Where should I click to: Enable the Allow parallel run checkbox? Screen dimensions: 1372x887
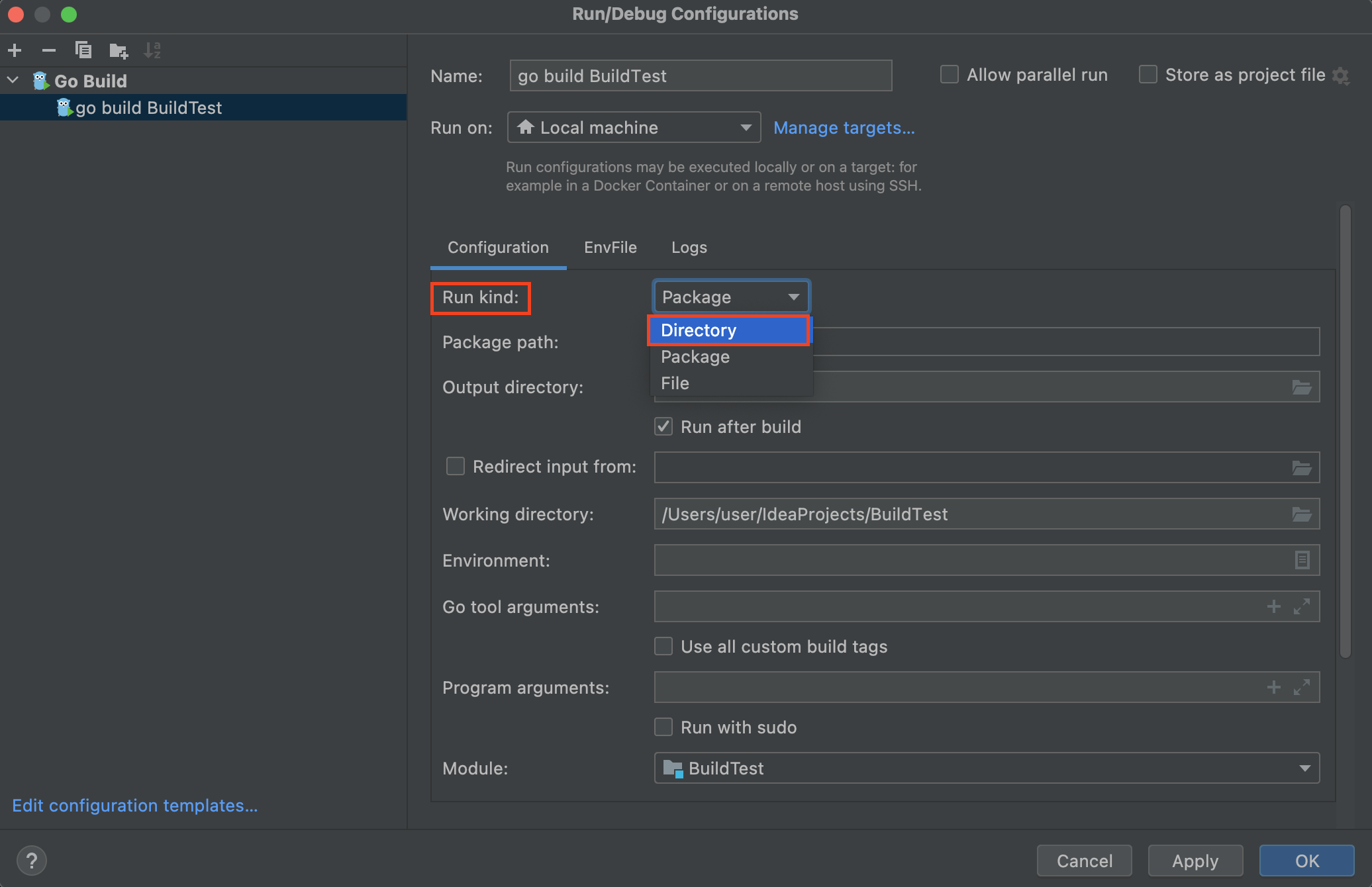(x=950, y=75)
